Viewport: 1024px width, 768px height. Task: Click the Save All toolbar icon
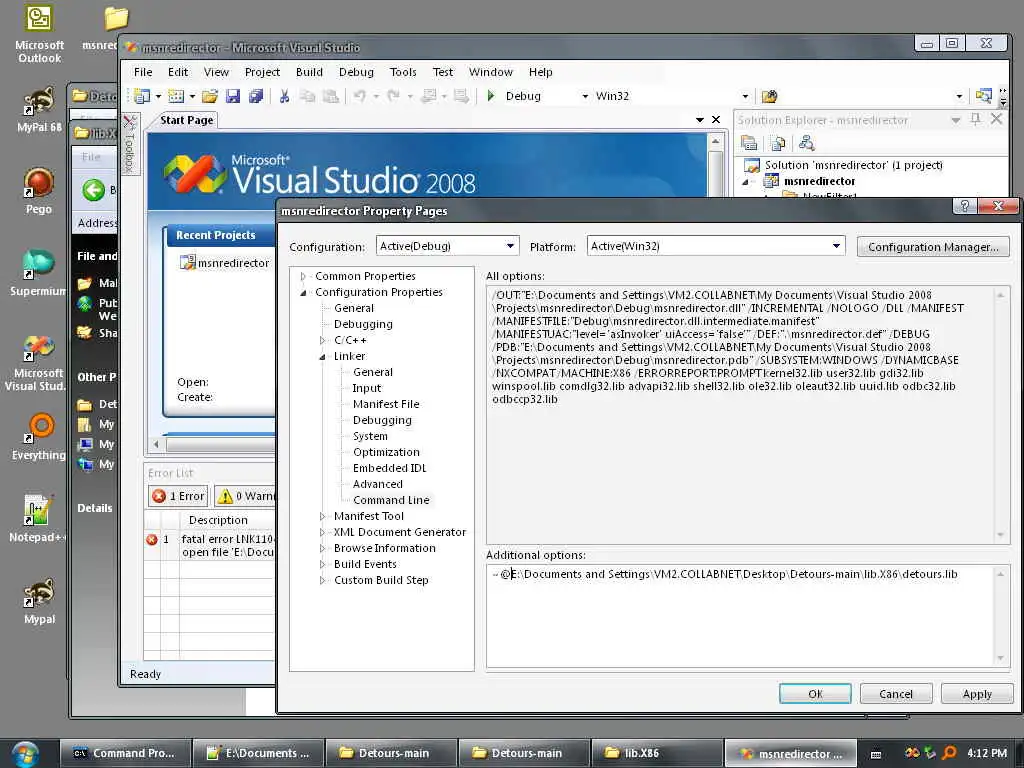pos(255,96)
